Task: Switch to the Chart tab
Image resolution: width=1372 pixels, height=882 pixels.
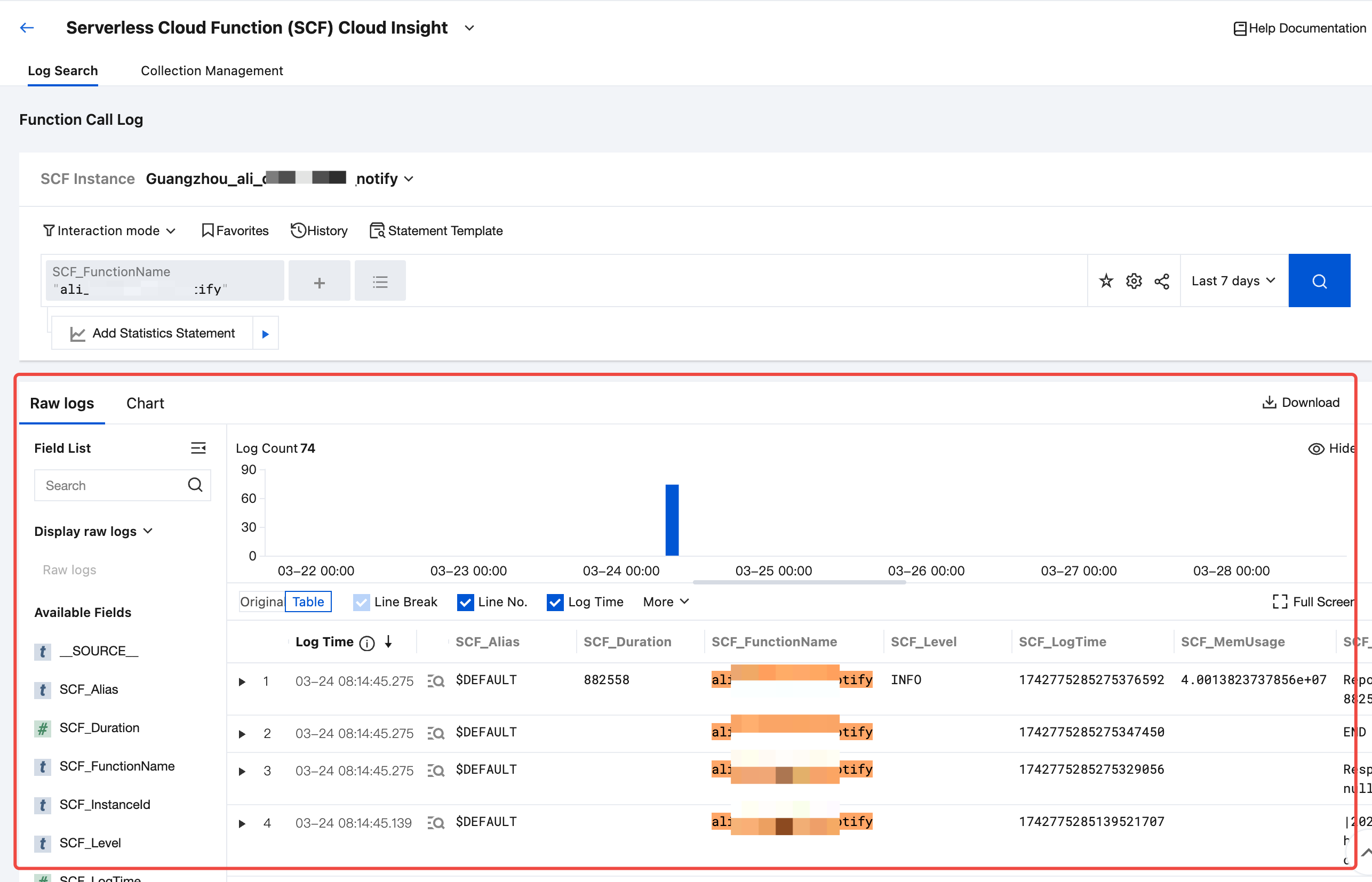Action: pos(145,403)
